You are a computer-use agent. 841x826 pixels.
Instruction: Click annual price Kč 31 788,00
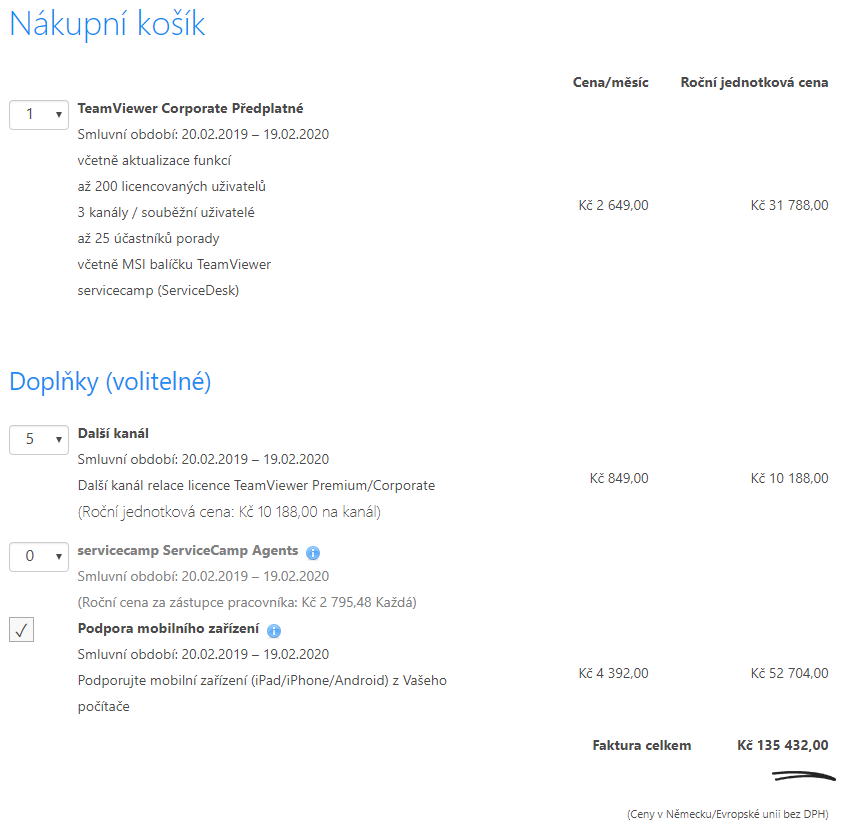coord(789,205)
